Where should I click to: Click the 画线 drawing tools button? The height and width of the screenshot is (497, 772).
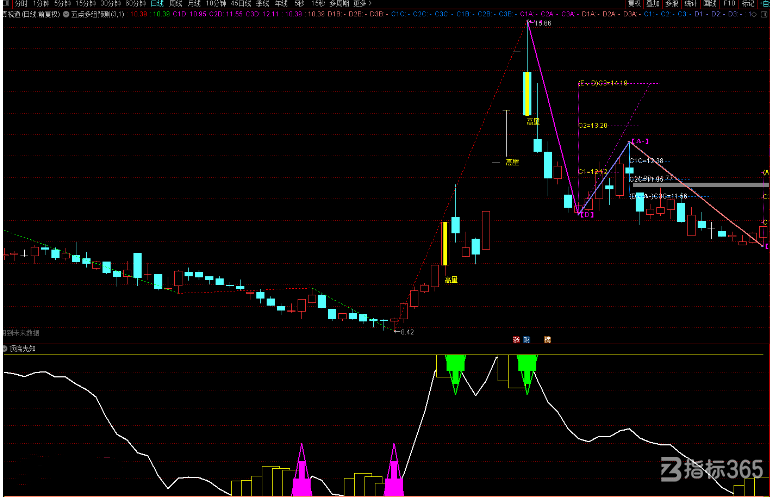(709, 3)
